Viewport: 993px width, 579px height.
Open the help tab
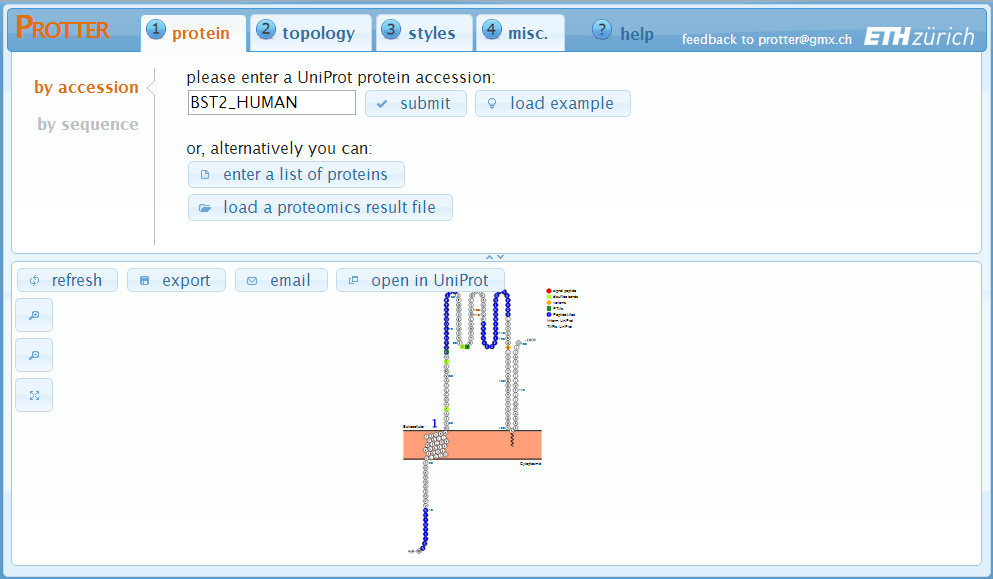[x=624, y=33]
